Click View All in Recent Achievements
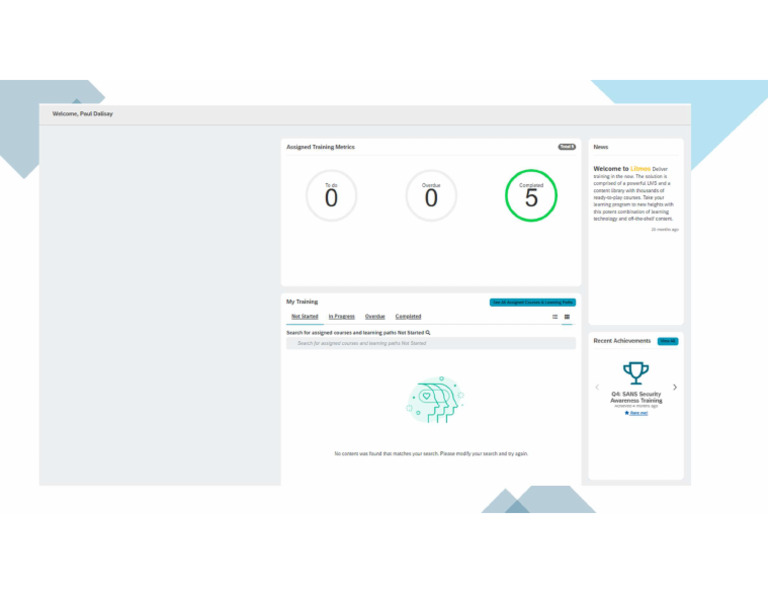Image resolution: width=768 pixels, height=594 pixels. click(x=668, y=341)
